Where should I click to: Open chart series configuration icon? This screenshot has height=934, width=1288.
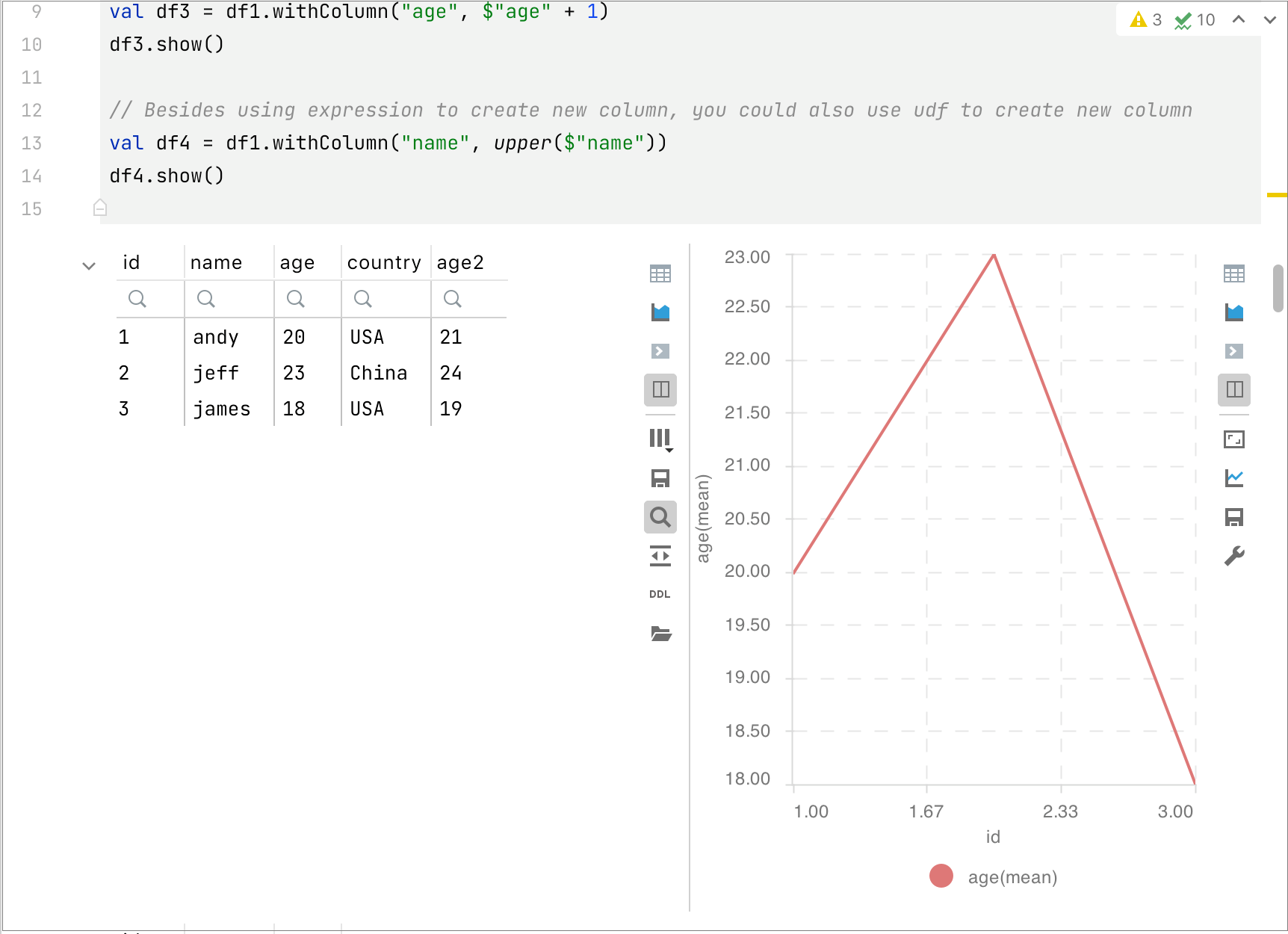(1233, 478)
